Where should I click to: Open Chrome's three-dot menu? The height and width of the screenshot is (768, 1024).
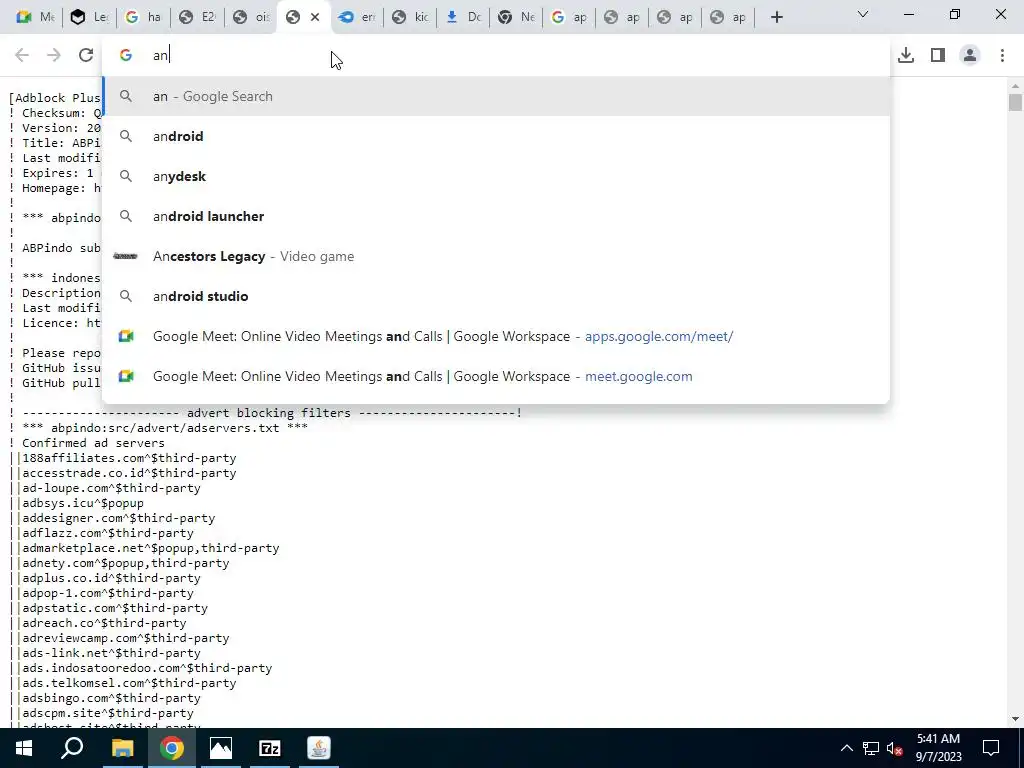coord(1002,55)
